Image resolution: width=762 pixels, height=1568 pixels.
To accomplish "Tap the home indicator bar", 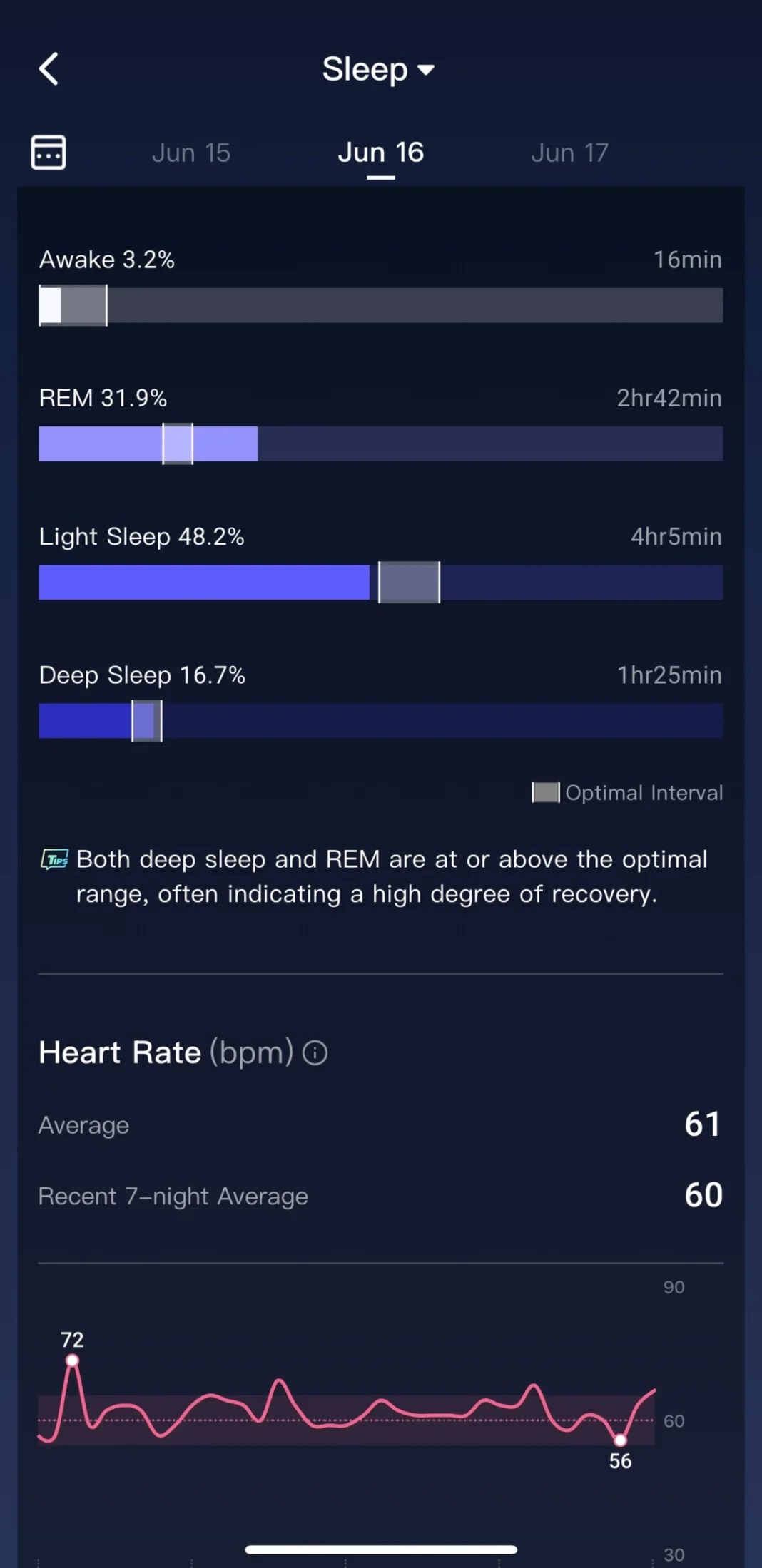I will tap(380, 1549).
